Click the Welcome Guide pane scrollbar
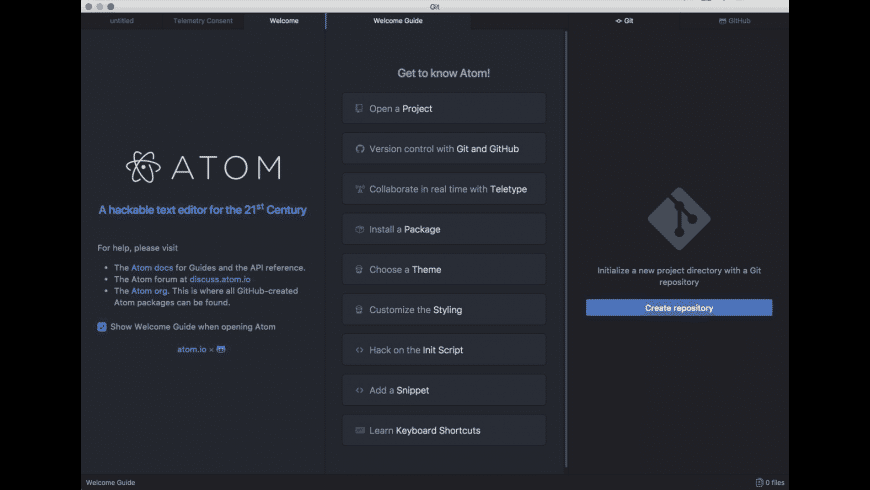870x490 pixels. [x=566, y=249]
